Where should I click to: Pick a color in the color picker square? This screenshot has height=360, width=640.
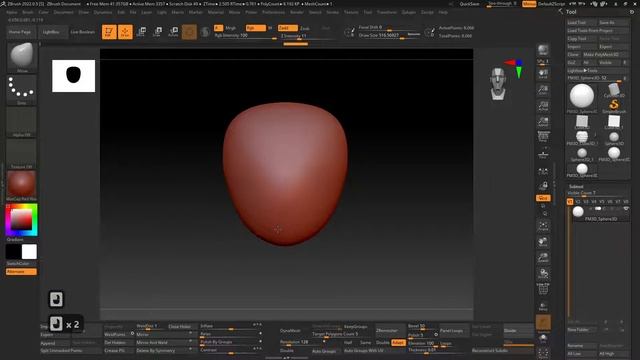tap(21, 220)
